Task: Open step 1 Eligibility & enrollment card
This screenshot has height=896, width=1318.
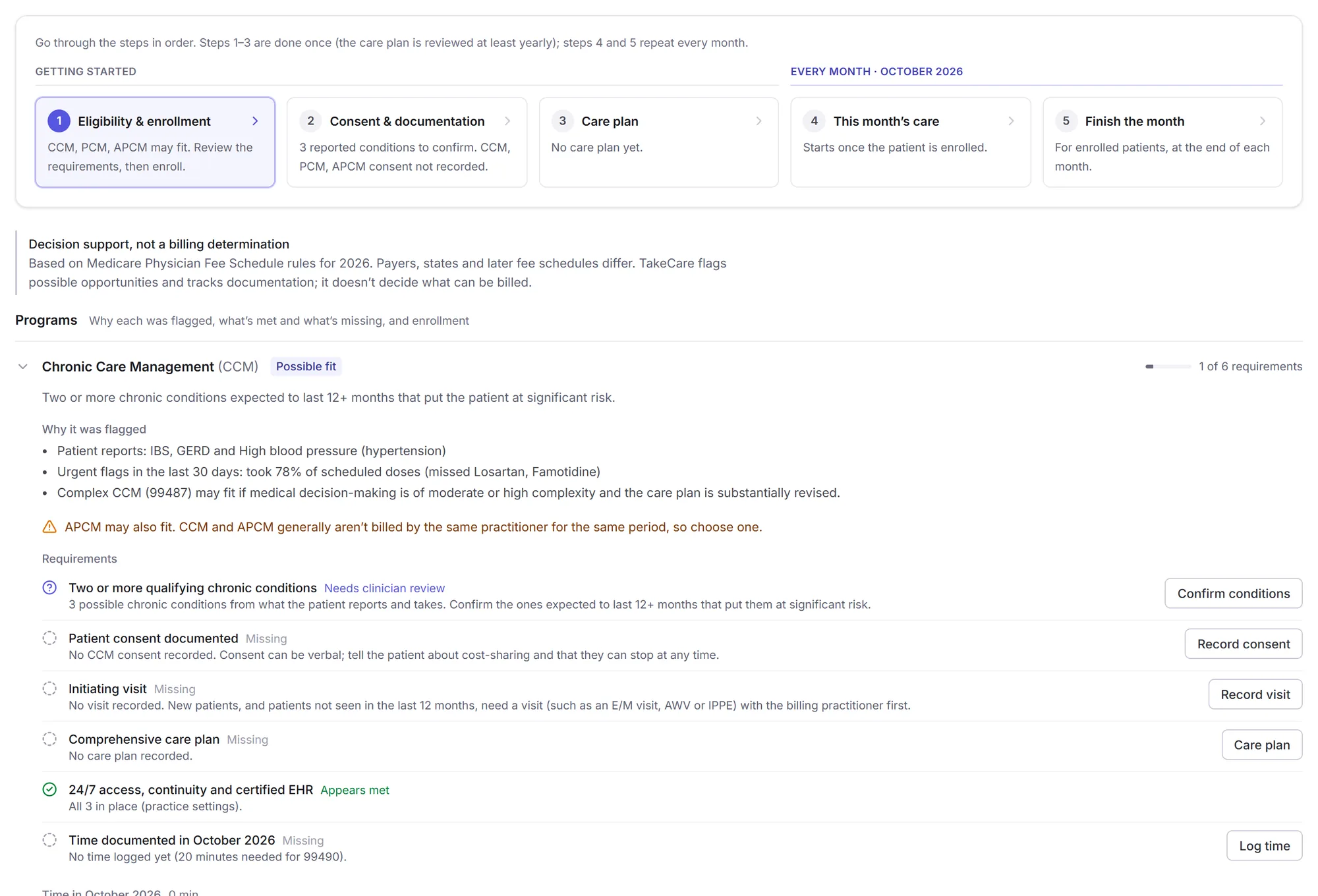Action: pos(155,142)
